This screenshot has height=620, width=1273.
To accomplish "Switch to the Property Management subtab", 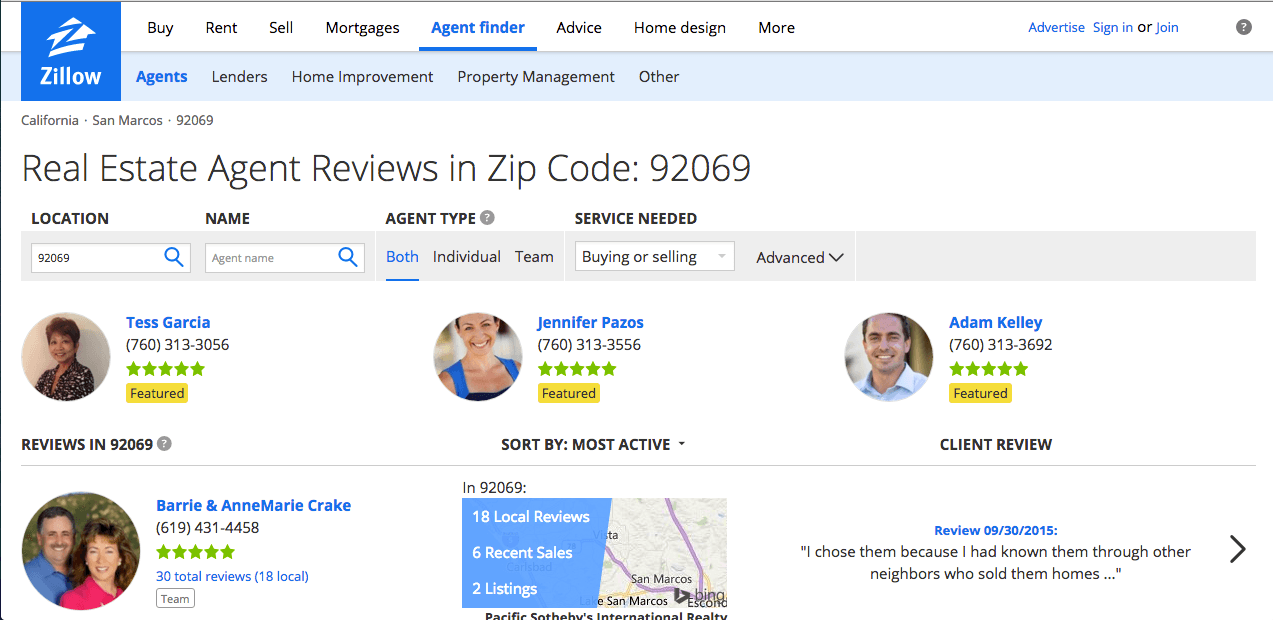I will point(536,76).
